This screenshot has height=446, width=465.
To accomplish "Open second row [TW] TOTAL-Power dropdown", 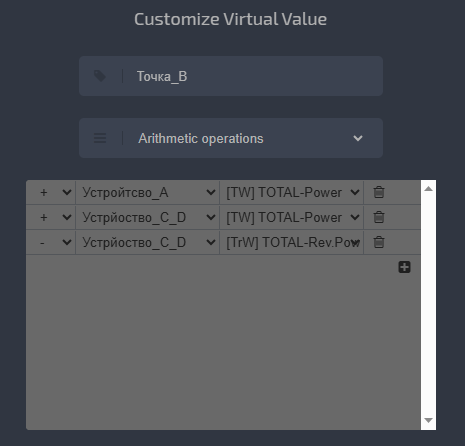I will (291, 217).
